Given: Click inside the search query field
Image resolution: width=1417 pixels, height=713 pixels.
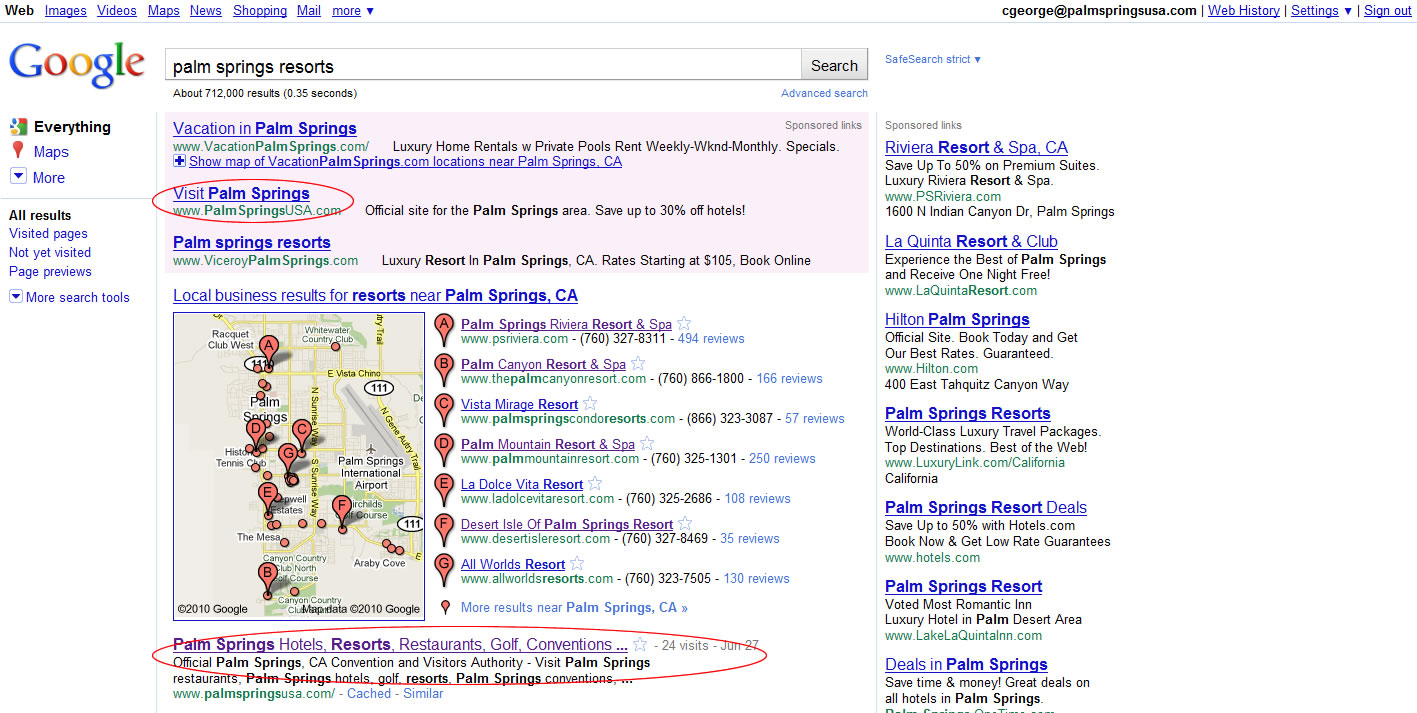Looking at the screenshot, I should [x=484, y=66].
